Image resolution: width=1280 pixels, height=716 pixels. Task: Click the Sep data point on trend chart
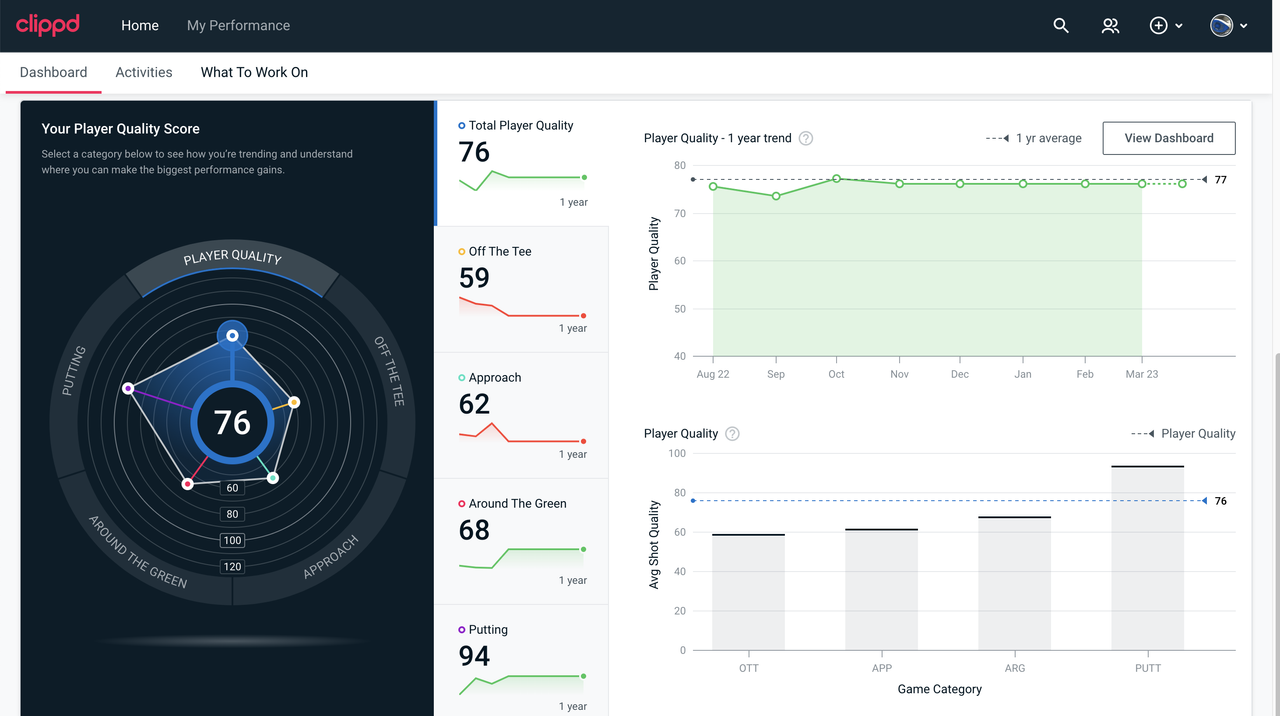(x=776, y=196)
